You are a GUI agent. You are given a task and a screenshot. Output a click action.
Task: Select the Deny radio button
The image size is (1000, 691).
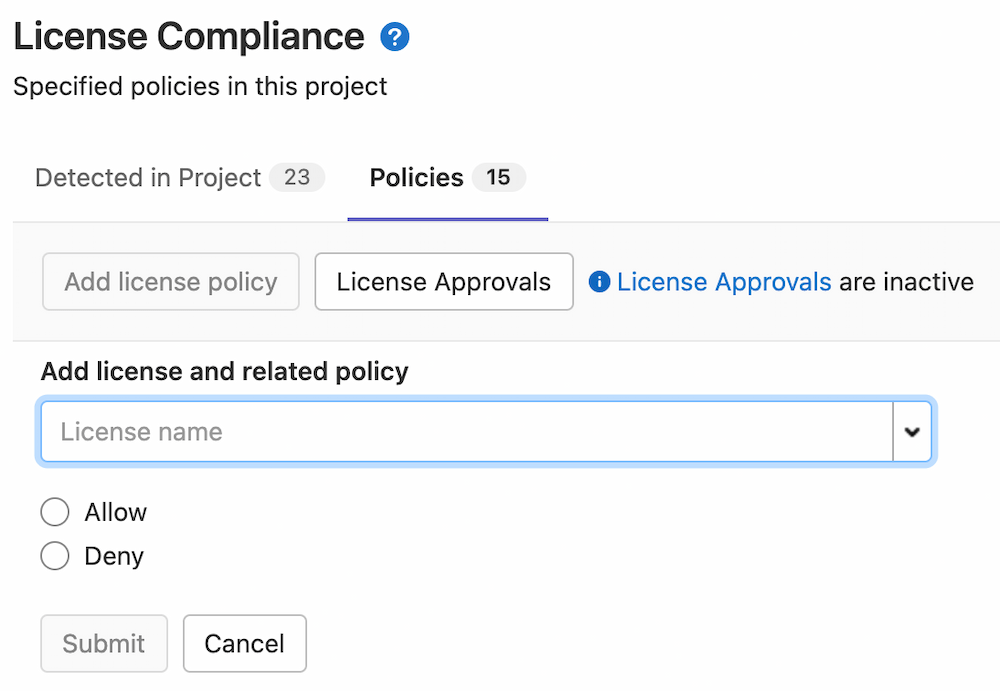(55, 555)
